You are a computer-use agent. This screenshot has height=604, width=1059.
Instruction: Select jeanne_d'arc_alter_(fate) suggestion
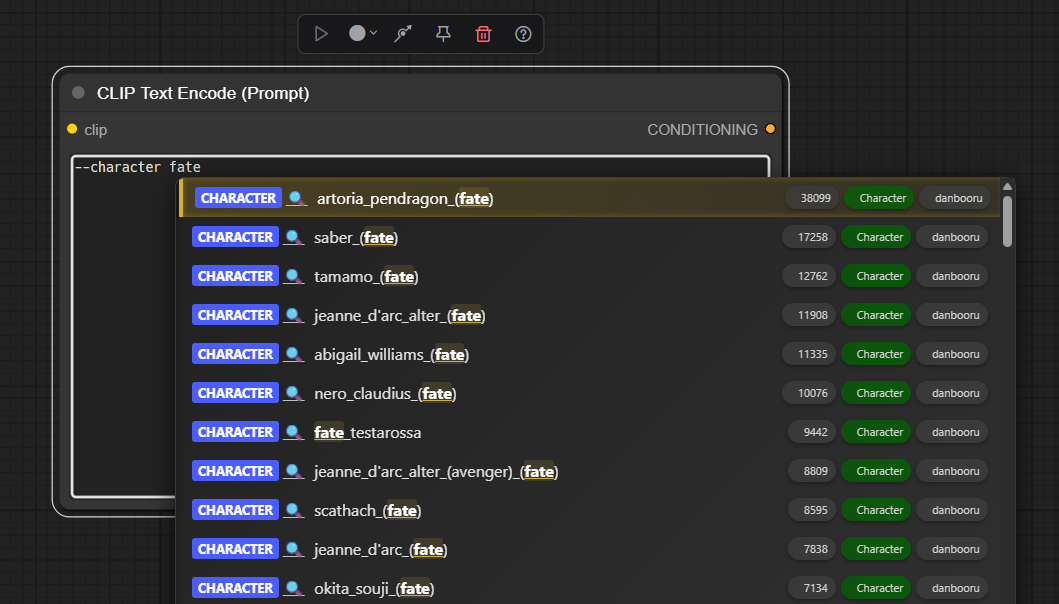(x=589, y=315)
